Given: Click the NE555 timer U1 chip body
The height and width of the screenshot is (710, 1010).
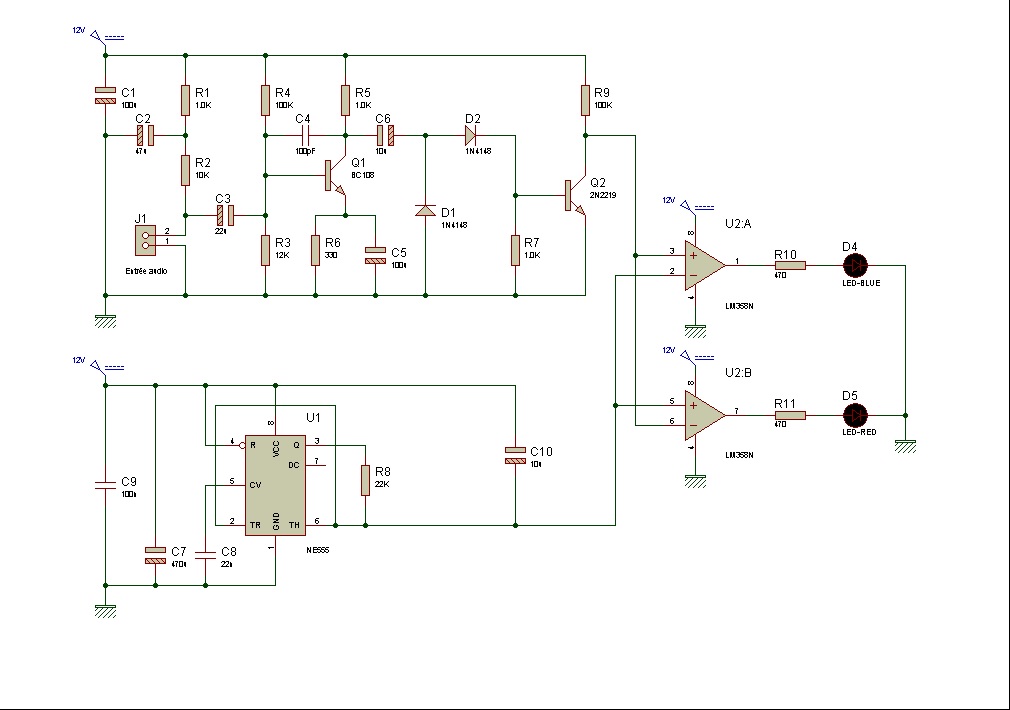Looking at the screenshot, I should click(275, 485).
